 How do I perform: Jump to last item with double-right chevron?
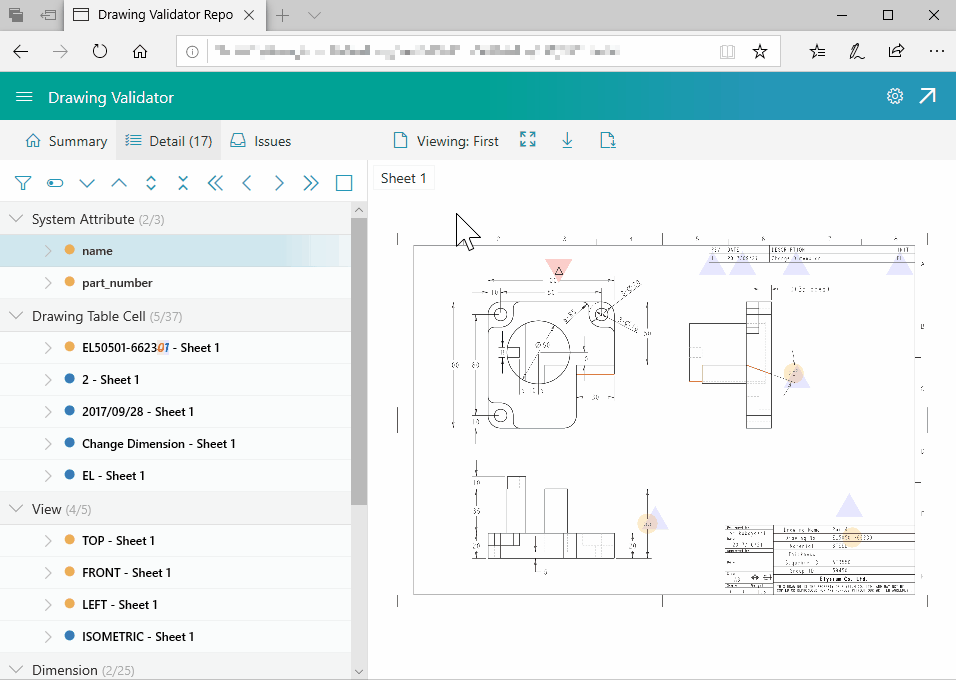pyautogui.click(x=311, y=183)
